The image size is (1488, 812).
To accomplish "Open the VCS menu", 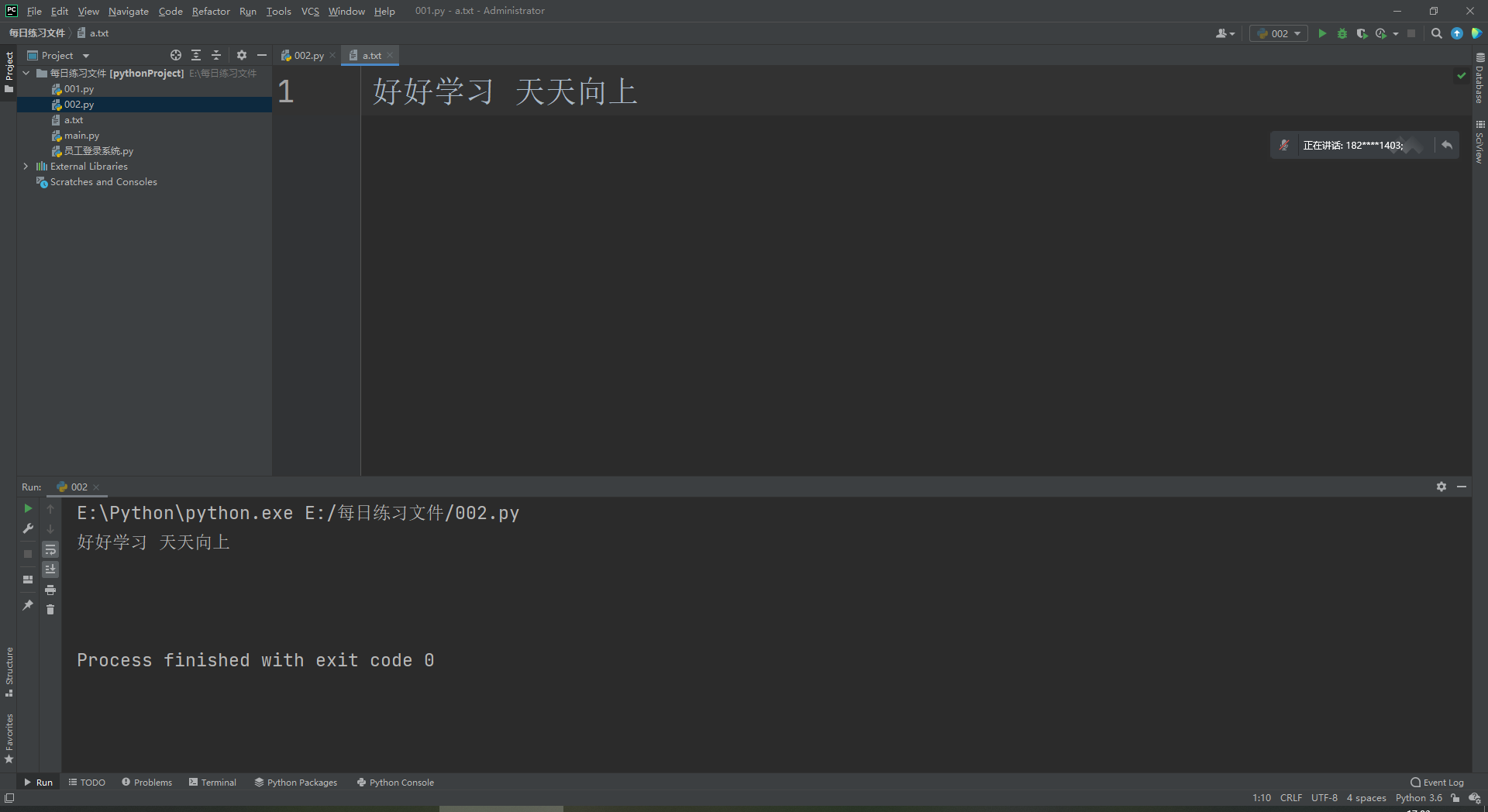I will click(x=310, y=11).
